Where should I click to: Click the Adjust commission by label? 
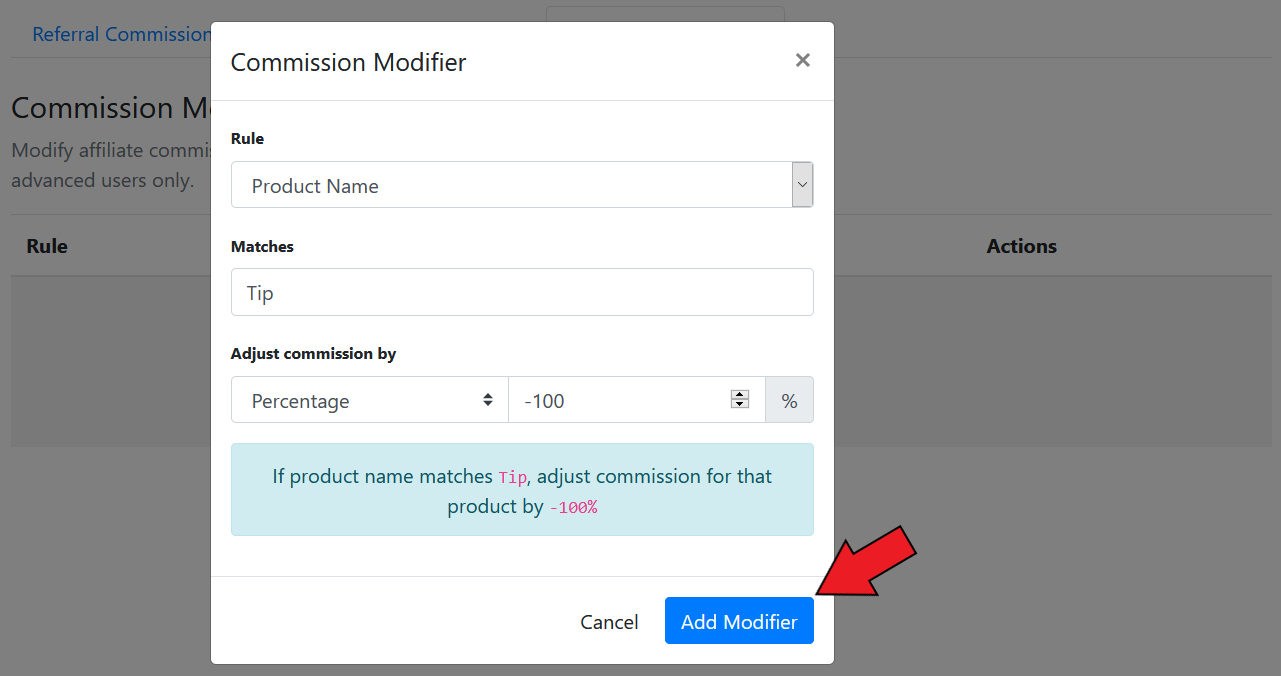[313, 354]
